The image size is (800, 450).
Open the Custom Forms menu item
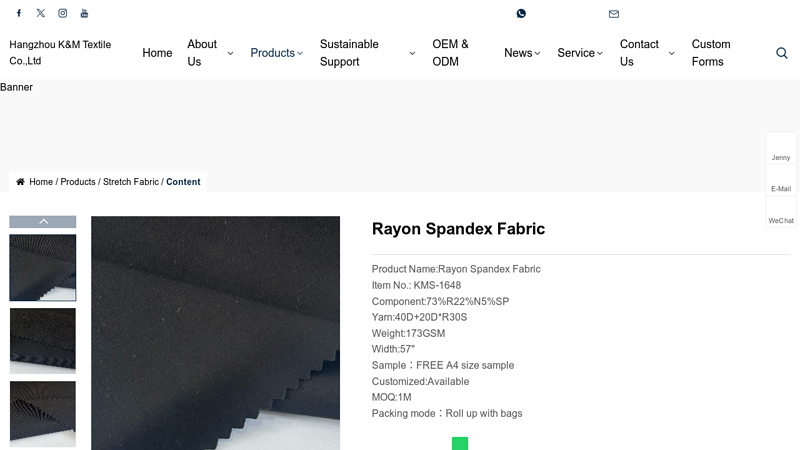(x=711, y=53)
